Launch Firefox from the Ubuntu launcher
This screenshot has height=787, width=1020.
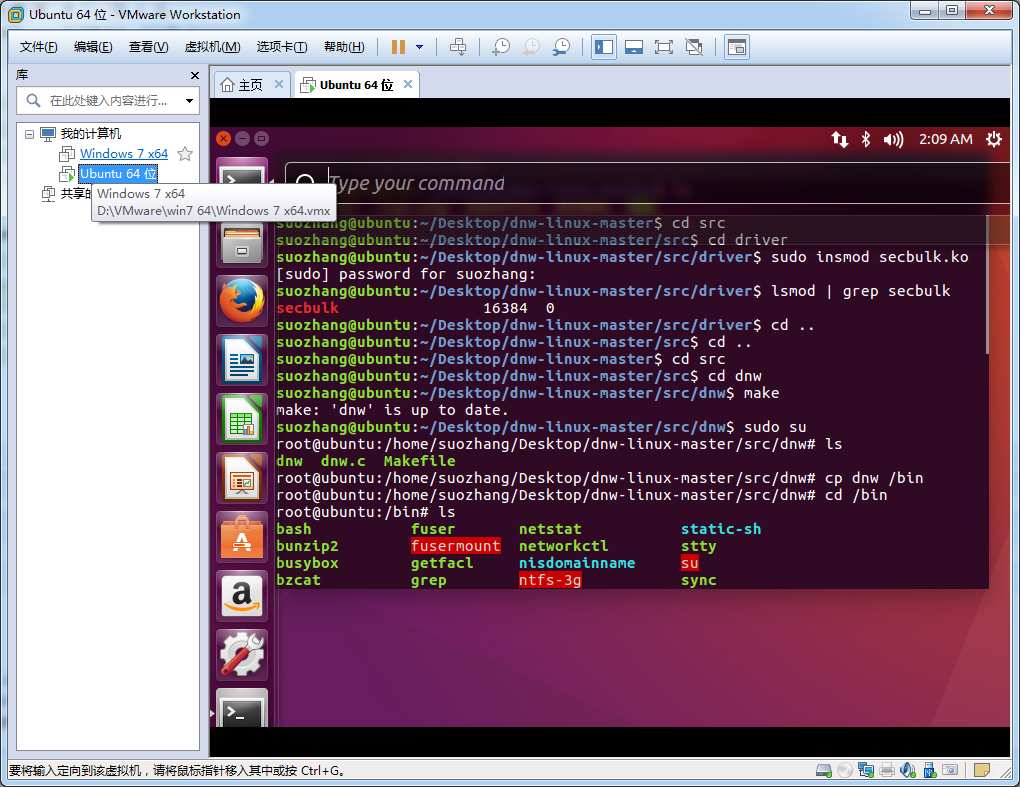pyautogui.click(x=241, y=300)
